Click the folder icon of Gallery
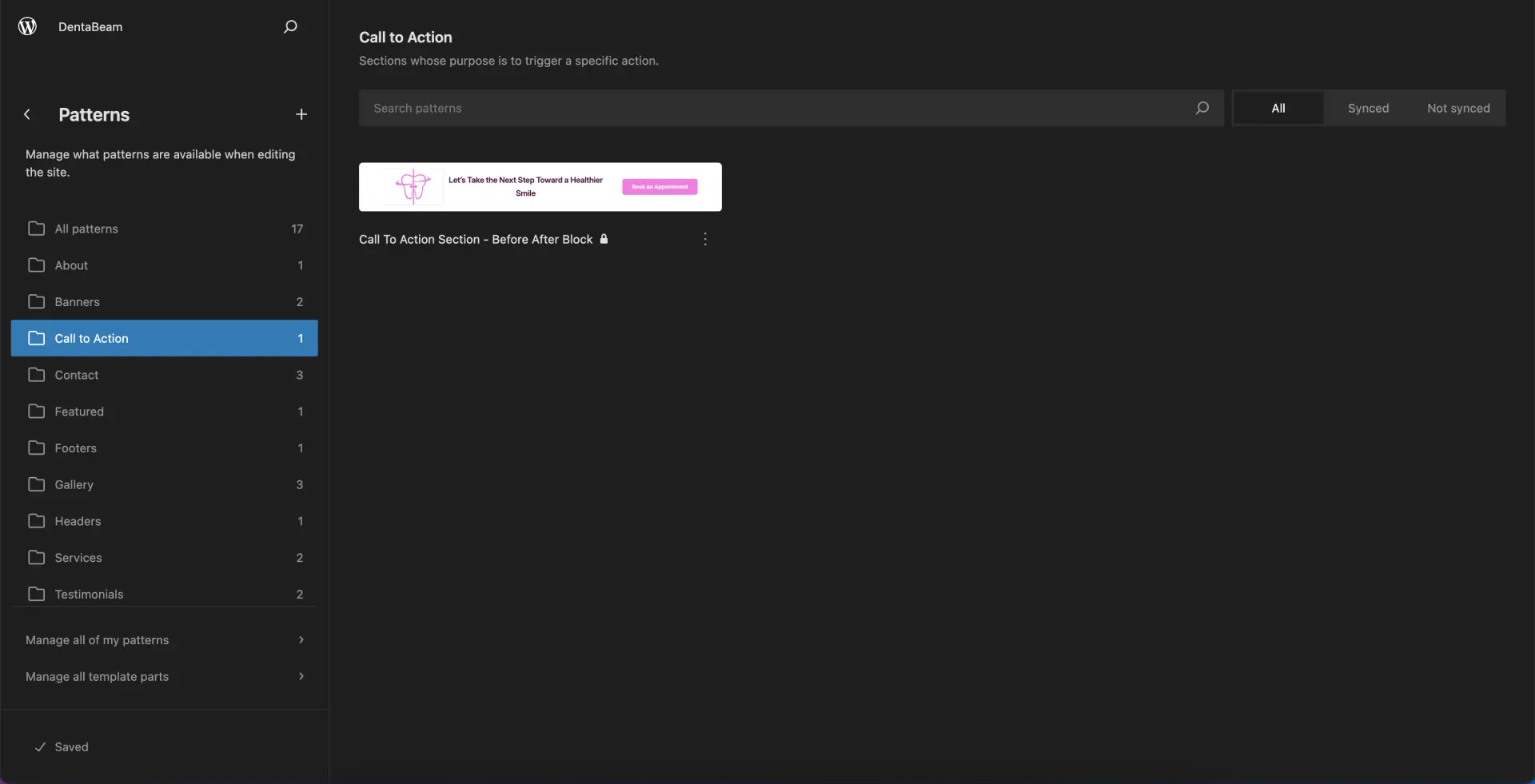The image size is (1535, 784). pyautogui.click(x=37, y=484)
